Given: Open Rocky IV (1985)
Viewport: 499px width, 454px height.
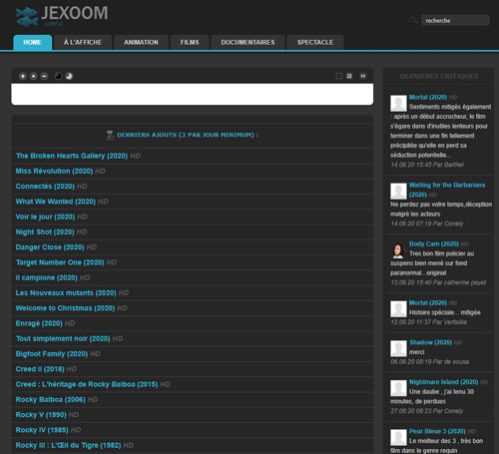Looking at the screenshot, I should pyautogui.click(x=42, y=430).
